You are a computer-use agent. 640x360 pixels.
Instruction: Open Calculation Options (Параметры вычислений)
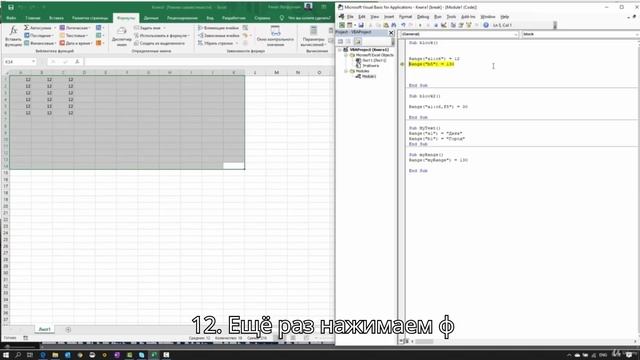pyautogui.click(x=313, y=37)
